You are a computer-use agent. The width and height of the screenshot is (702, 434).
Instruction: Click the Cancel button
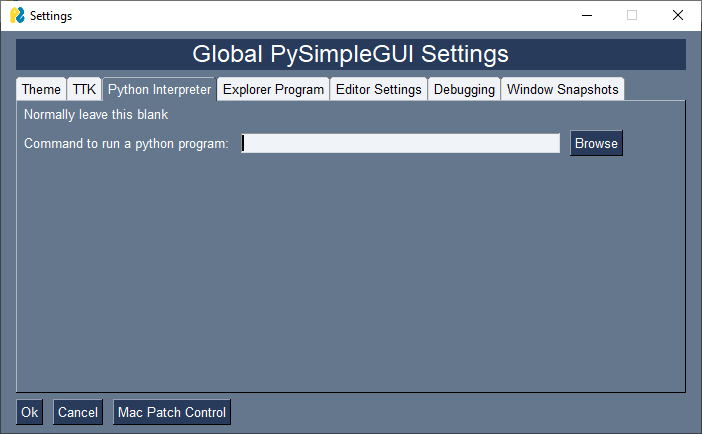pos(78,412)
